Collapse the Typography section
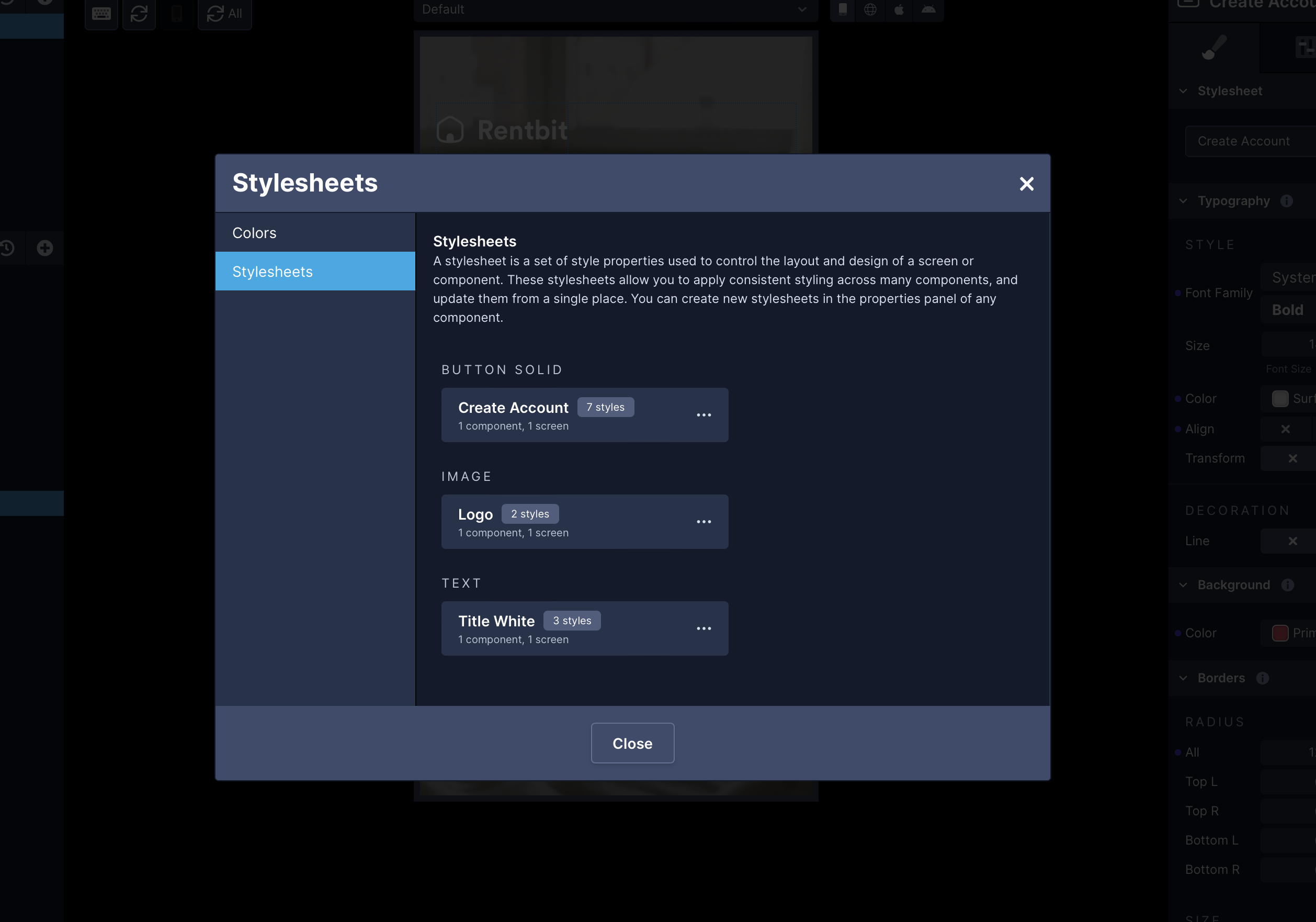The image size is (1316, 922). (1183, 201)
